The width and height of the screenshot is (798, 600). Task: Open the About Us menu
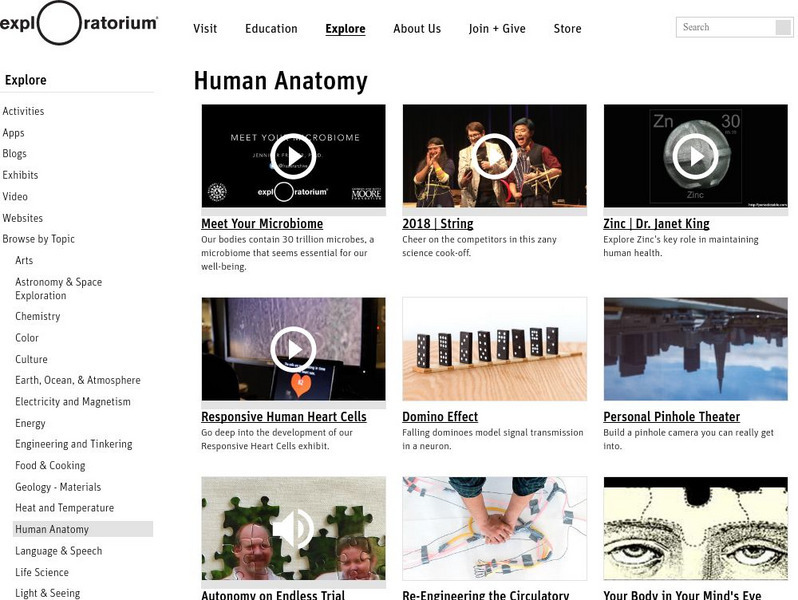(417, 29)
